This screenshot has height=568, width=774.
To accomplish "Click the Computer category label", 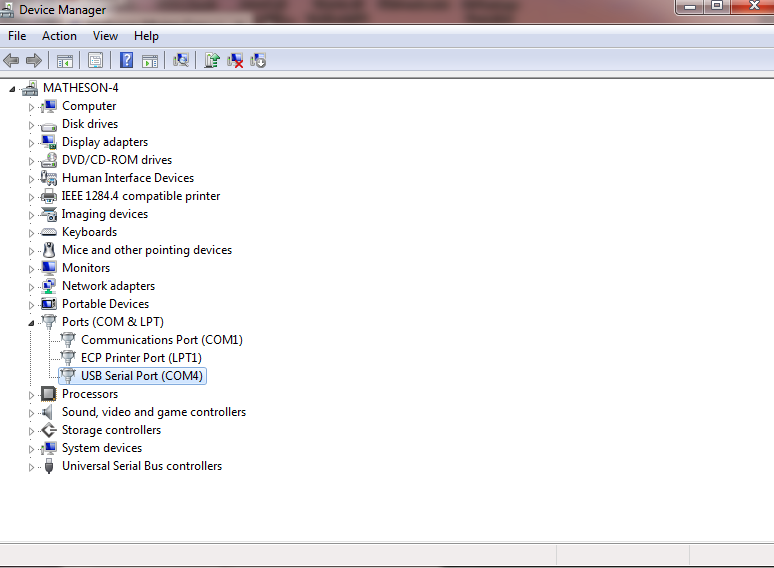I will coord(89,106).
